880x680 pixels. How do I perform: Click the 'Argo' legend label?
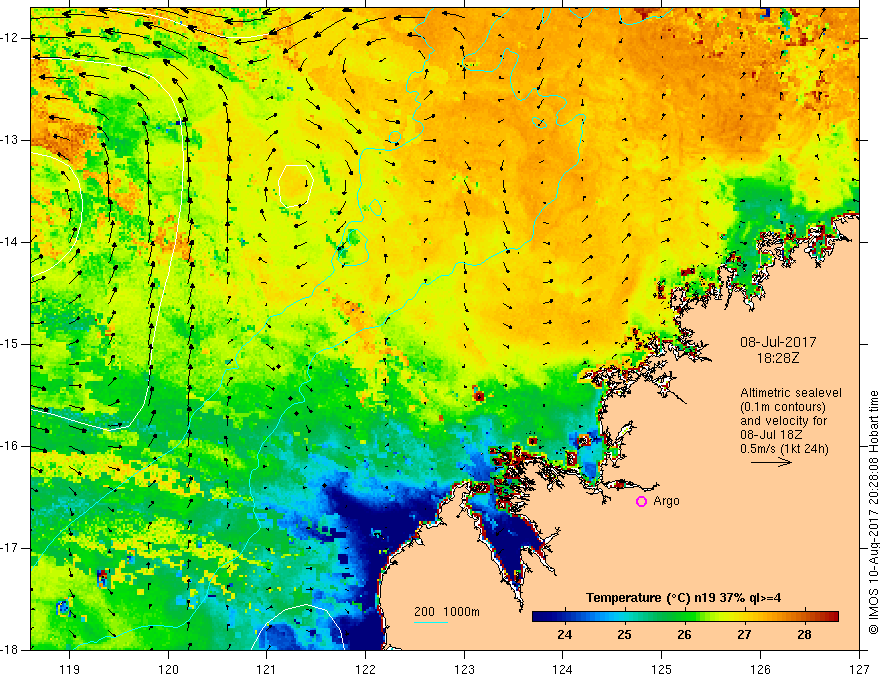click(x=666, y=501)
